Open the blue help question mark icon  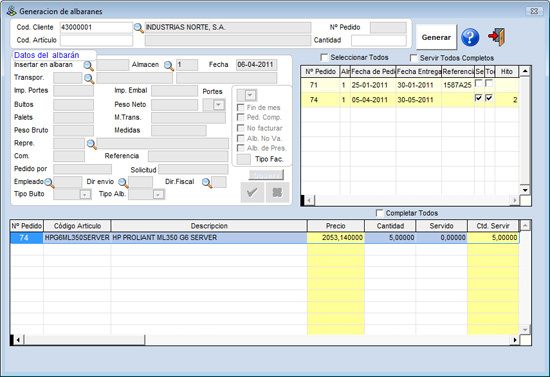(x=470, y=37)
